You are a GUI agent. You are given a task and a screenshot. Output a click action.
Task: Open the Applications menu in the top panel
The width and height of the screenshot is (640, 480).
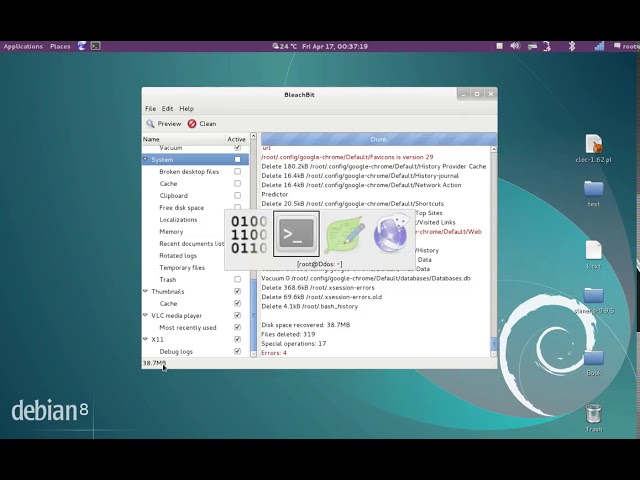coord(23,46)
